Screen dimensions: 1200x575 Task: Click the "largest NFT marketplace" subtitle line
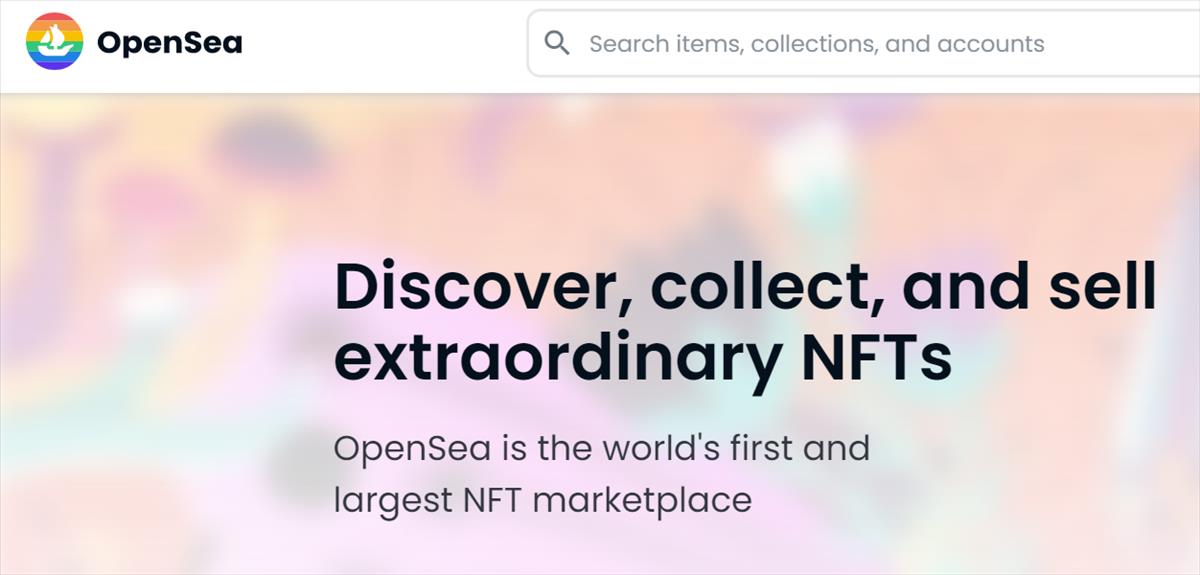(542, 499)
